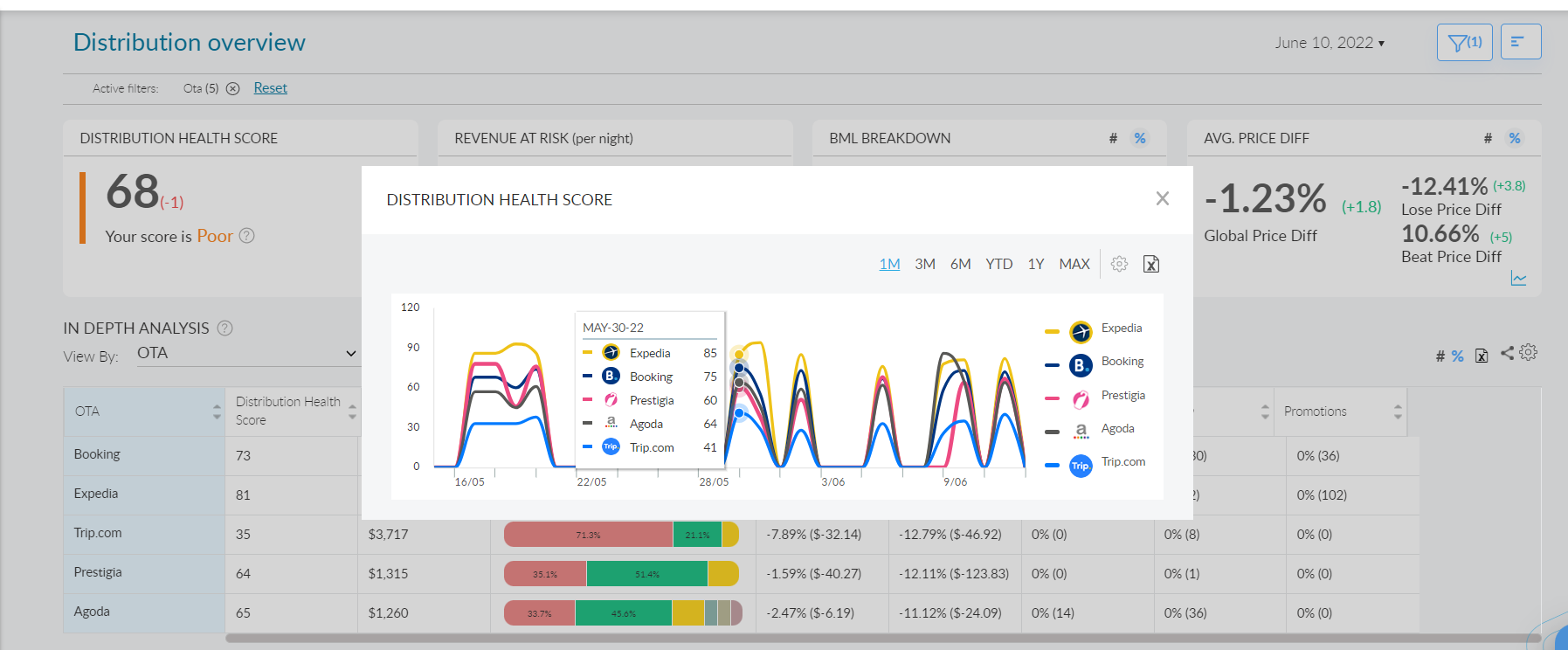This screenshot has width=1568, height=650.
Task: Close the Distribution Health Score popup
Action: (x=1162, y=198)
